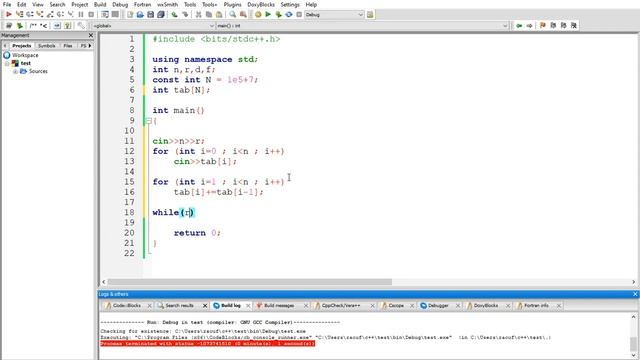This screenshot has height=360, width=640.
Task: Click the New file toolbar icon
Action: [x=130, y=14]
